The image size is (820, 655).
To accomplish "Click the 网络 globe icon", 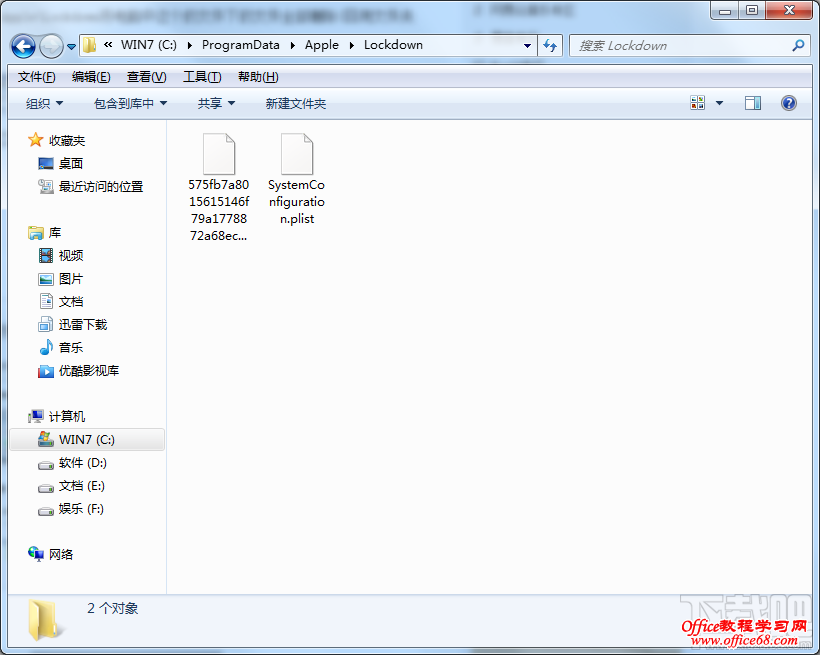I will pyautogui.click(x=36, y=554).
